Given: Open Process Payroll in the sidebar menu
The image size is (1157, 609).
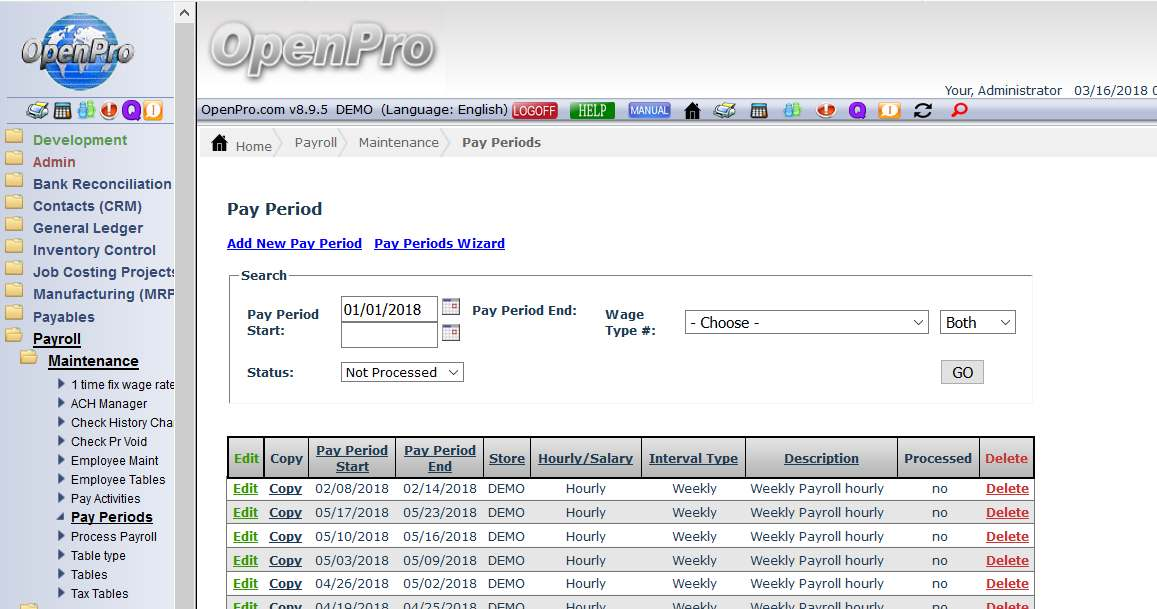Looking at the screenshot, I should 113,537.
